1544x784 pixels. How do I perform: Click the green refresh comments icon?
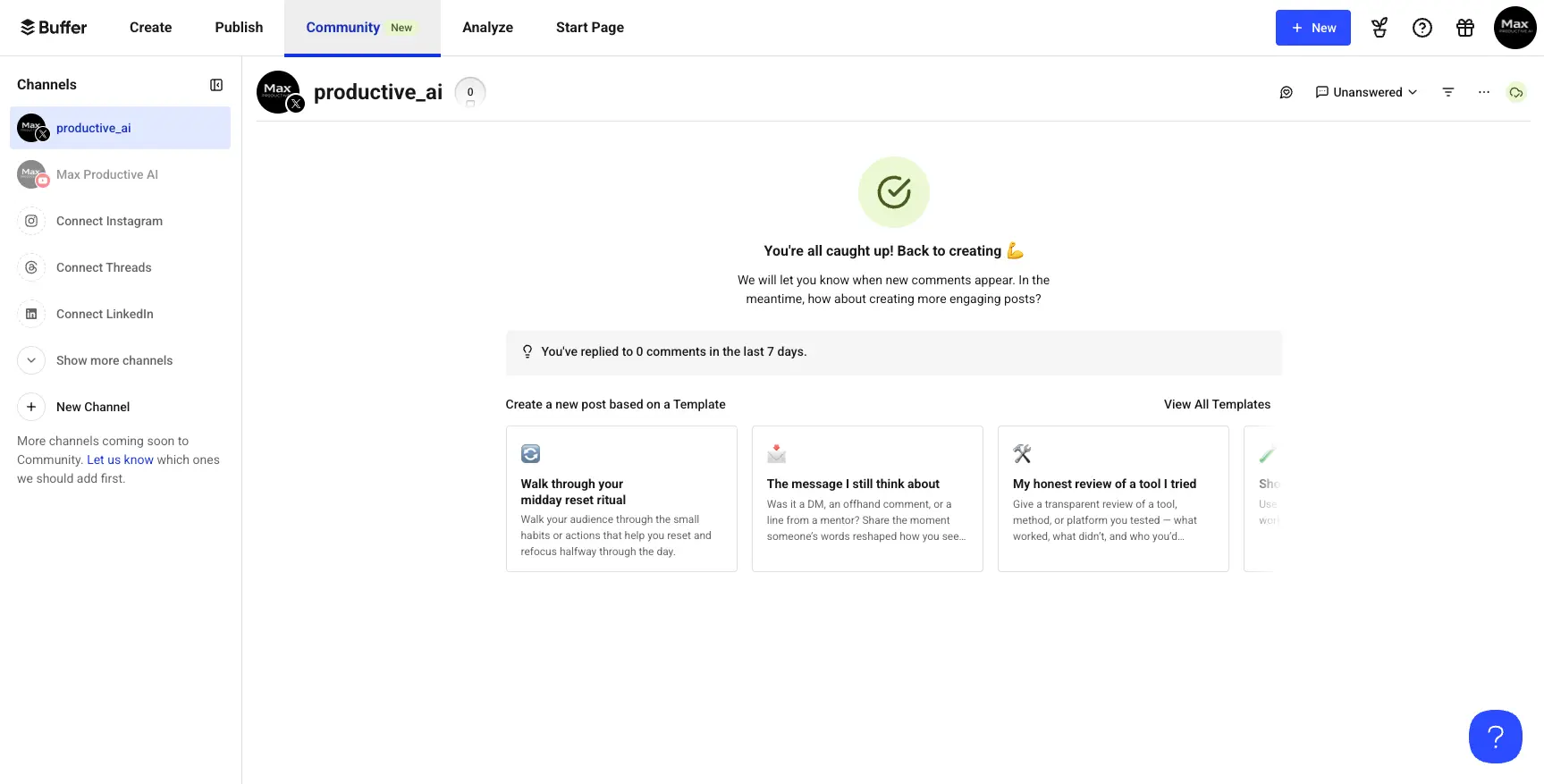(x=1516, y=92)
